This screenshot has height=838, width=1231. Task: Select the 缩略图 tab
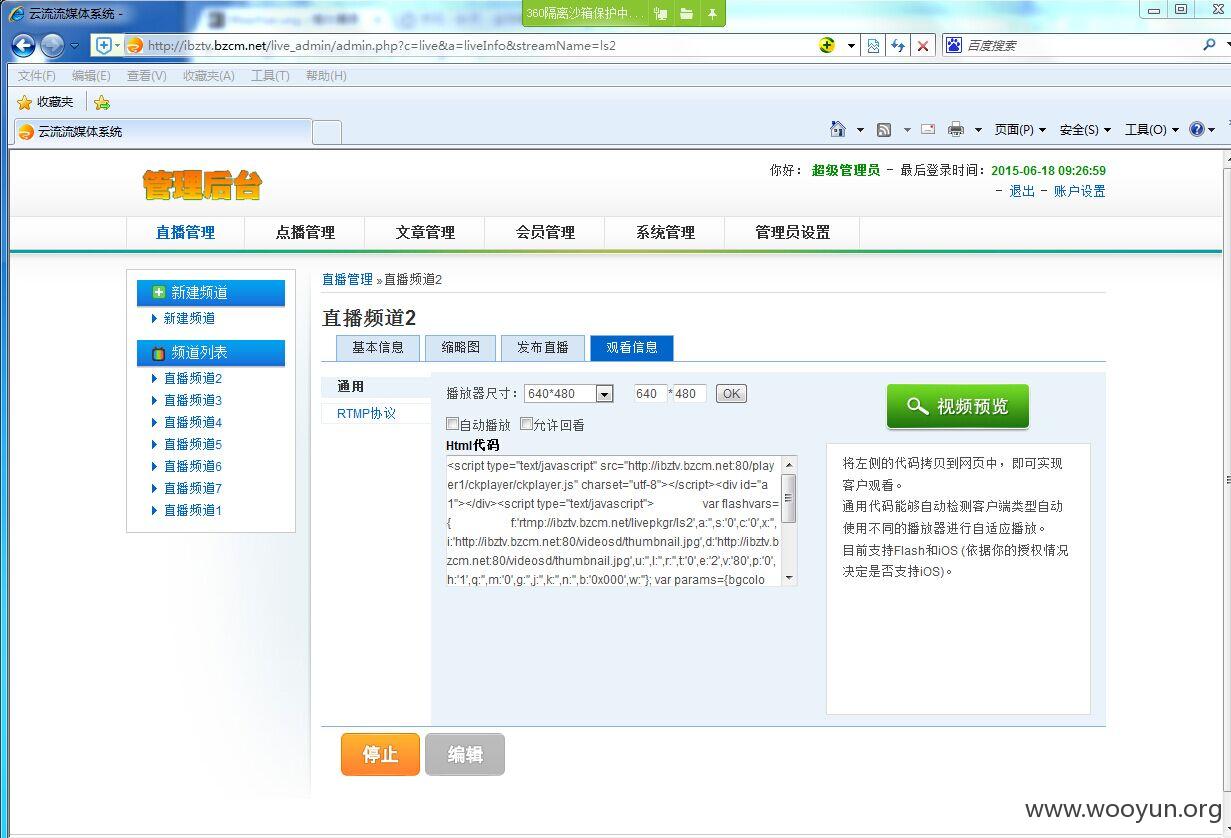(x=461, y=348)
